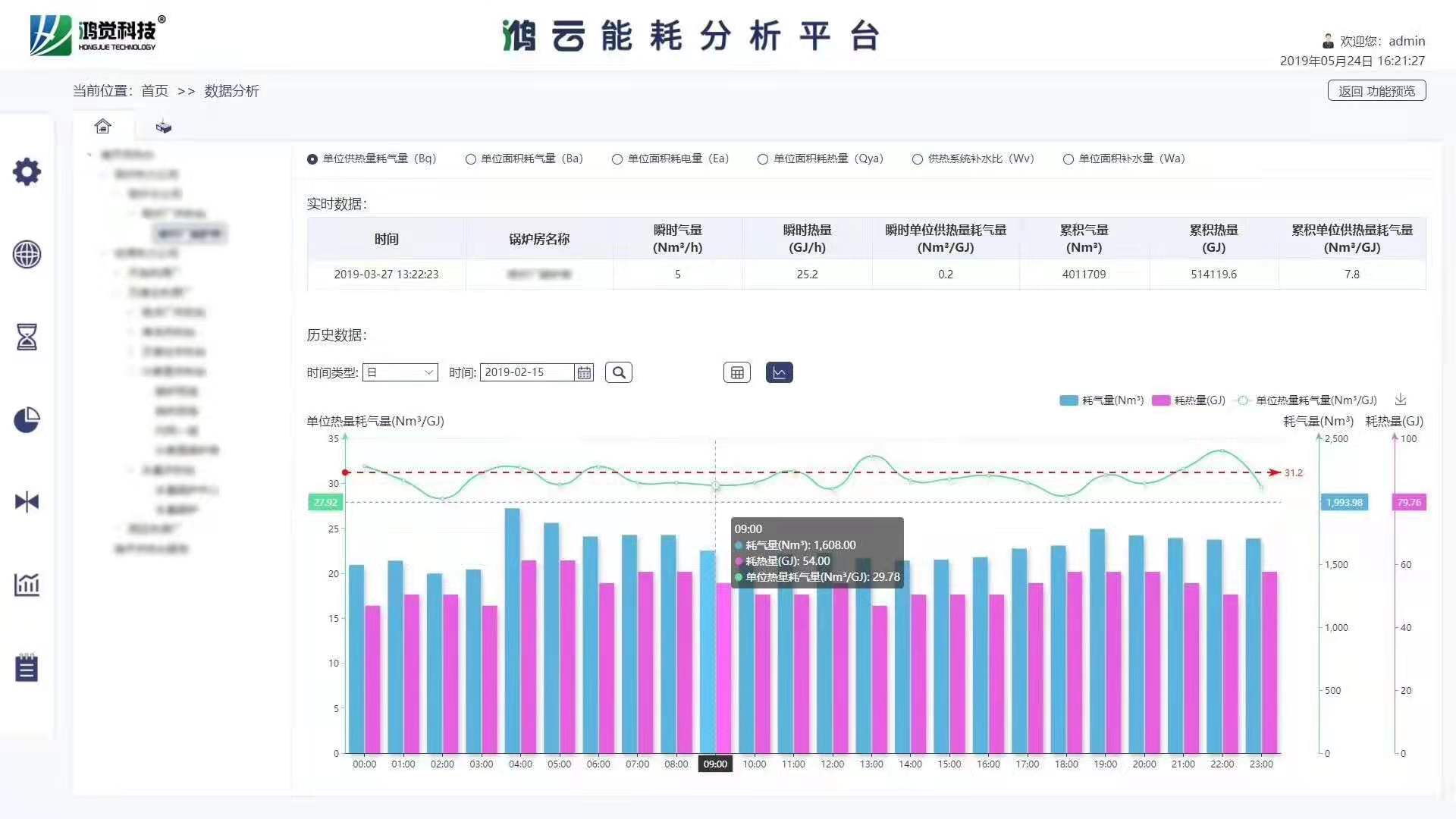Image resolution: width=1456 pixels, height=819 pixels.
Task: Click 返回 功能预览 button
Action: pos(1376,91)
